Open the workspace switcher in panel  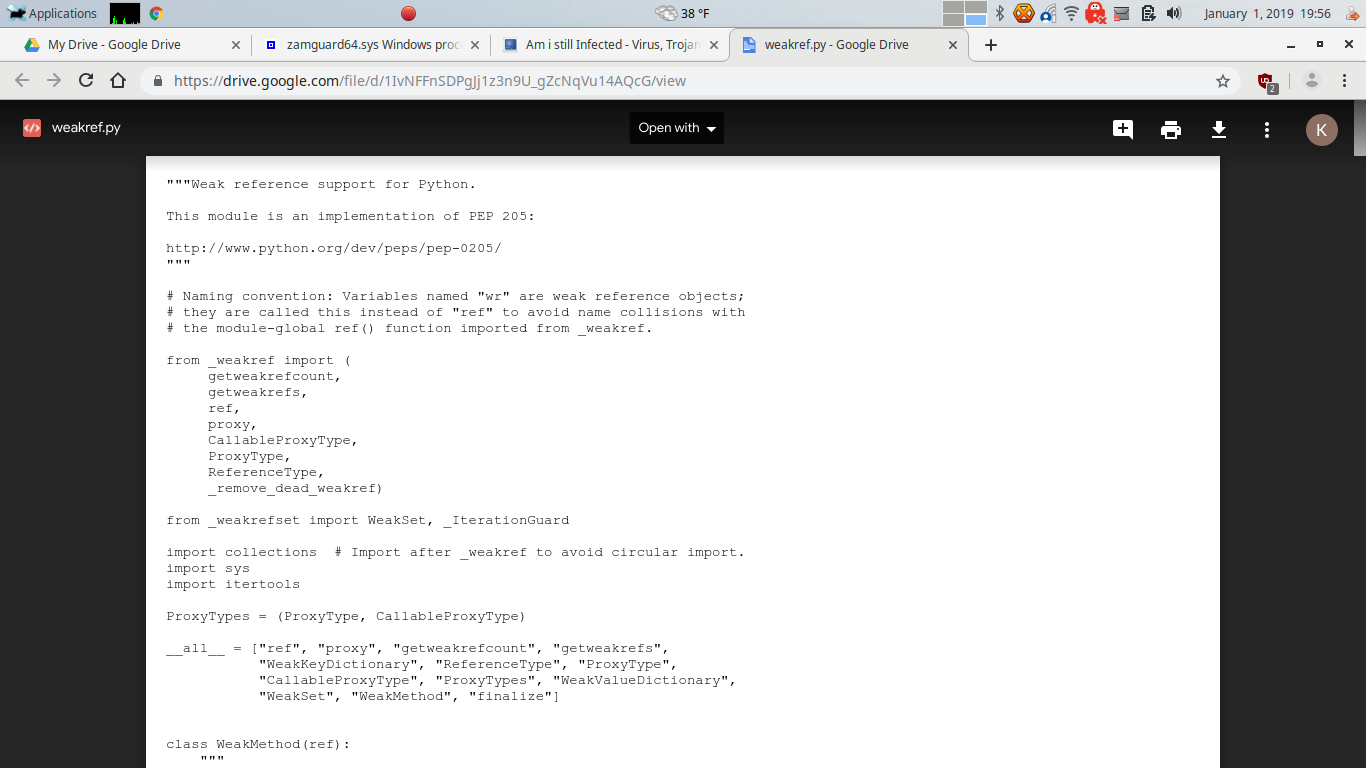pos(965,13)
